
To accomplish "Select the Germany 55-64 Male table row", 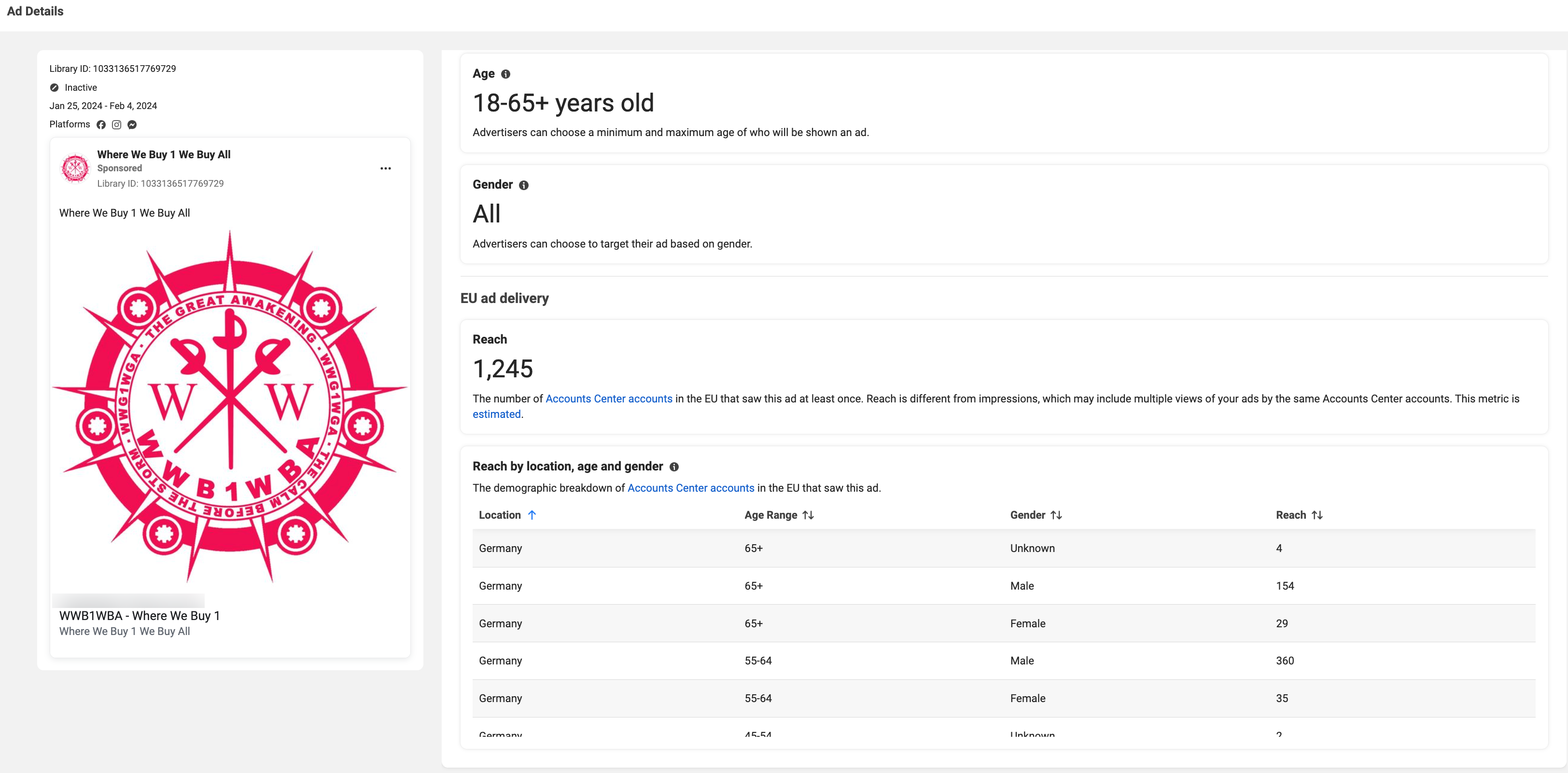I will [1003, 661].
